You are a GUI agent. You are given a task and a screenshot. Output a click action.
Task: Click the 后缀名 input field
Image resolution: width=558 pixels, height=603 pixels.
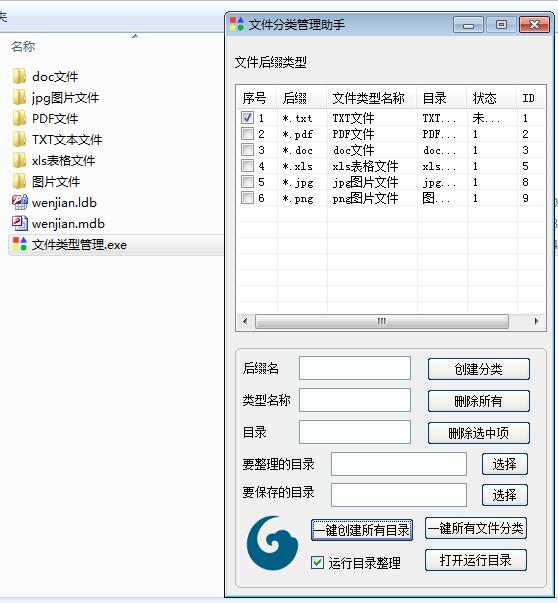coord(355,368)
